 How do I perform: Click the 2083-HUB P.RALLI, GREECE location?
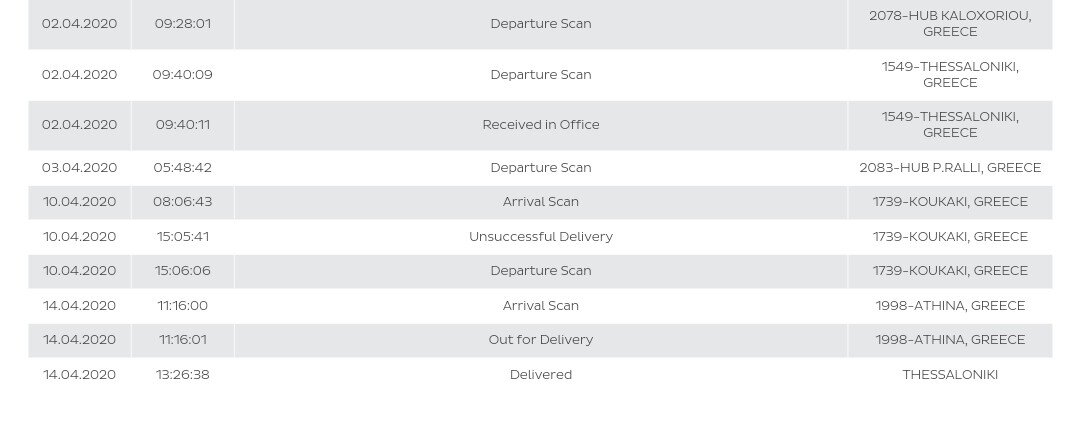click(x=951, y=168)
